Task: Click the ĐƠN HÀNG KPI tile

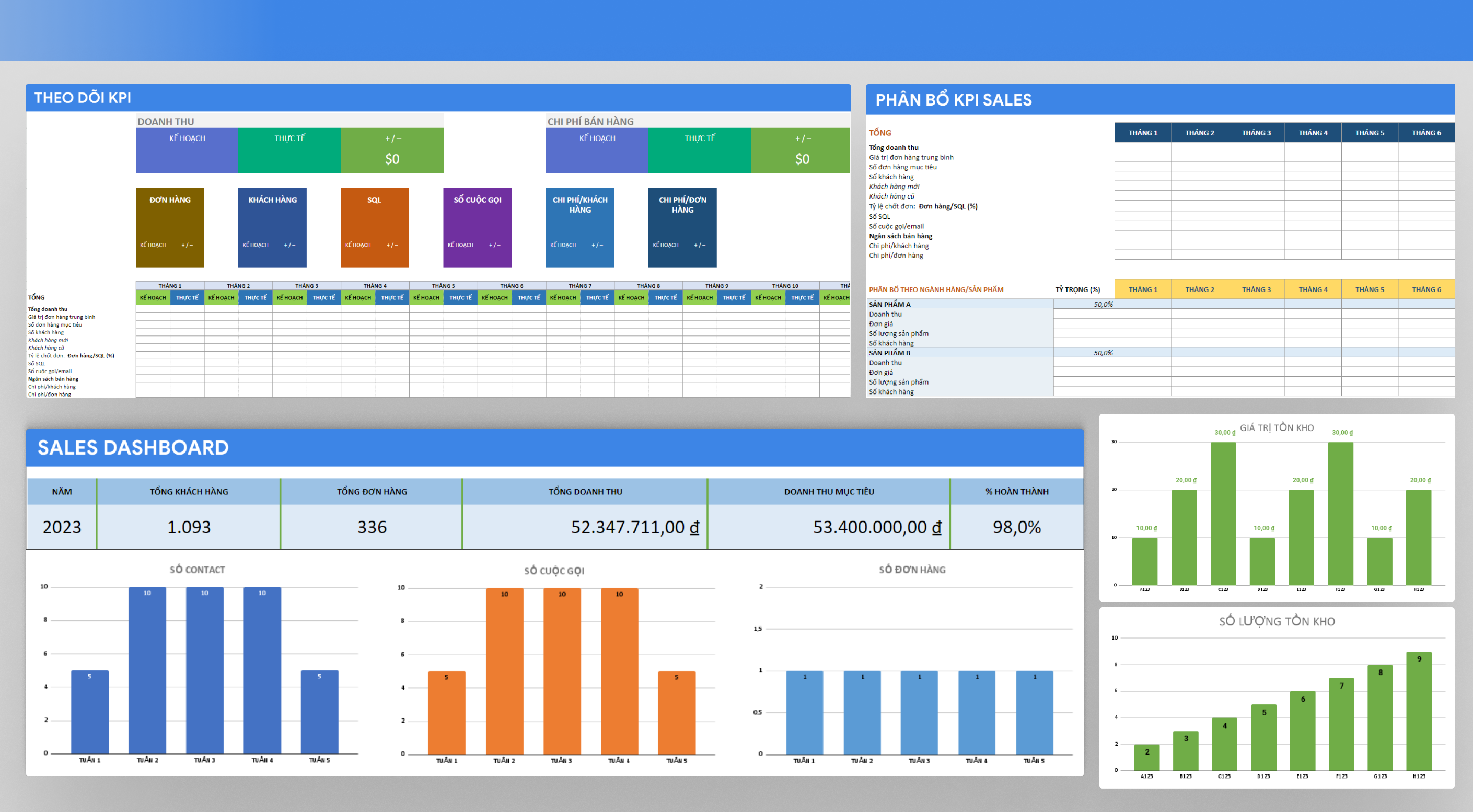Action: coord(170,227)
